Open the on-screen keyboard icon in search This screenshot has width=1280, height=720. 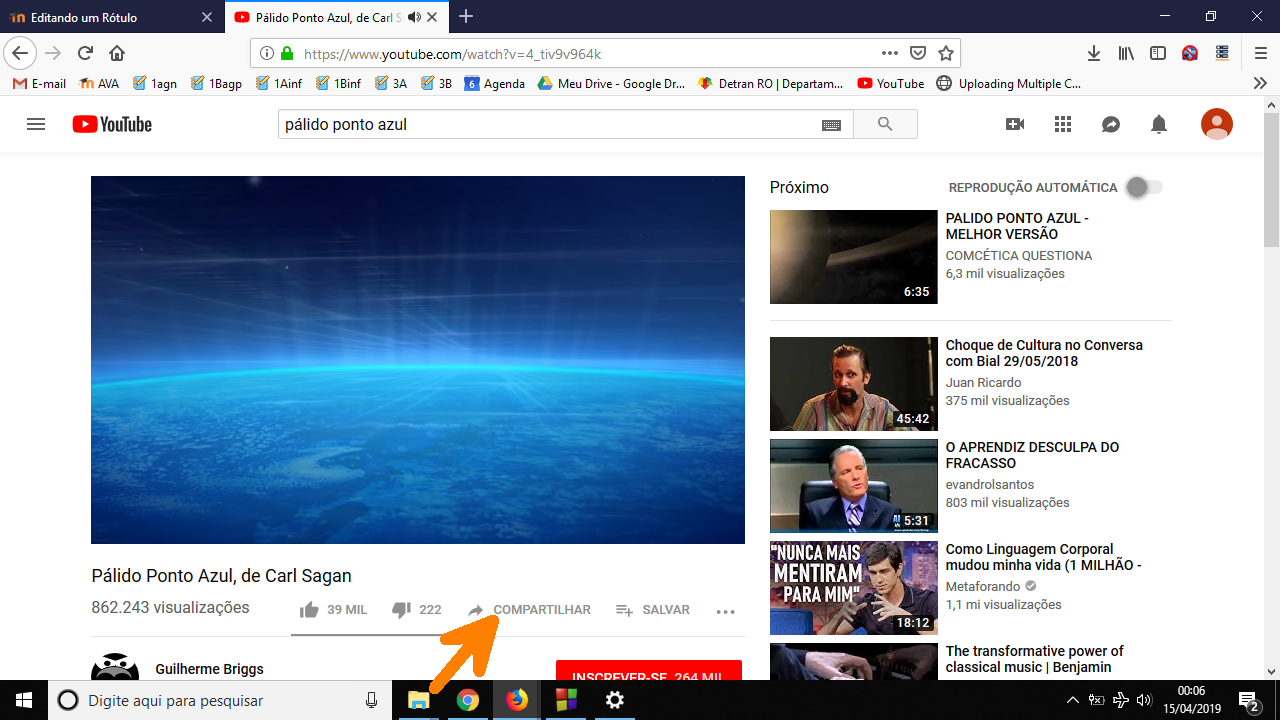point(831,125)
